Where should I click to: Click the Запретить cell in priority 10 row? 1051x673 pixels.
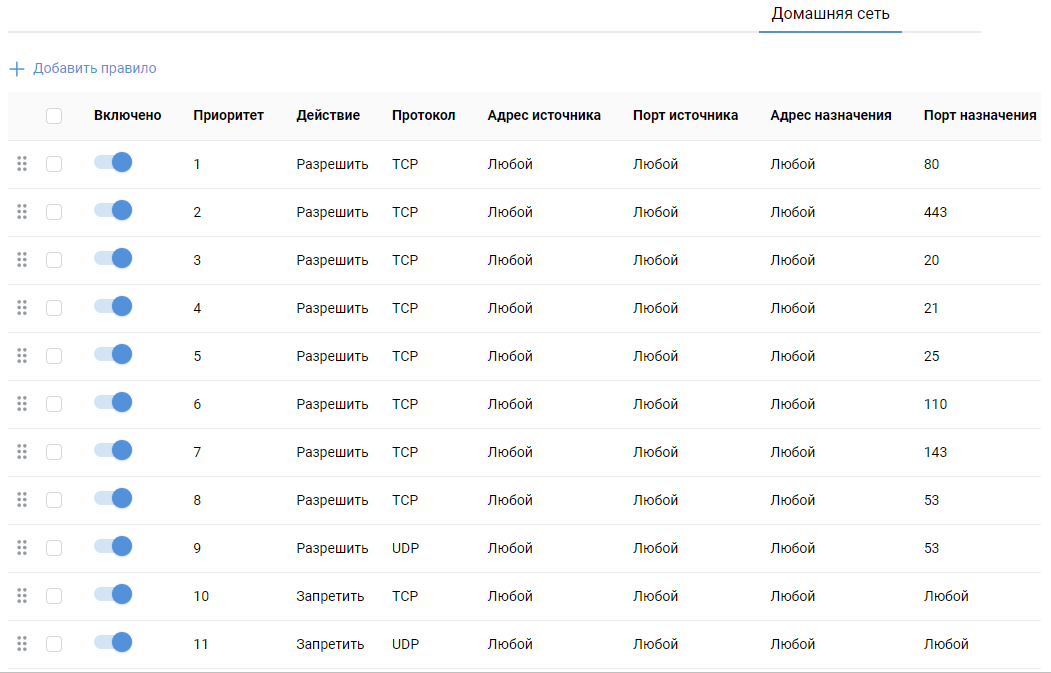point(330,597)
